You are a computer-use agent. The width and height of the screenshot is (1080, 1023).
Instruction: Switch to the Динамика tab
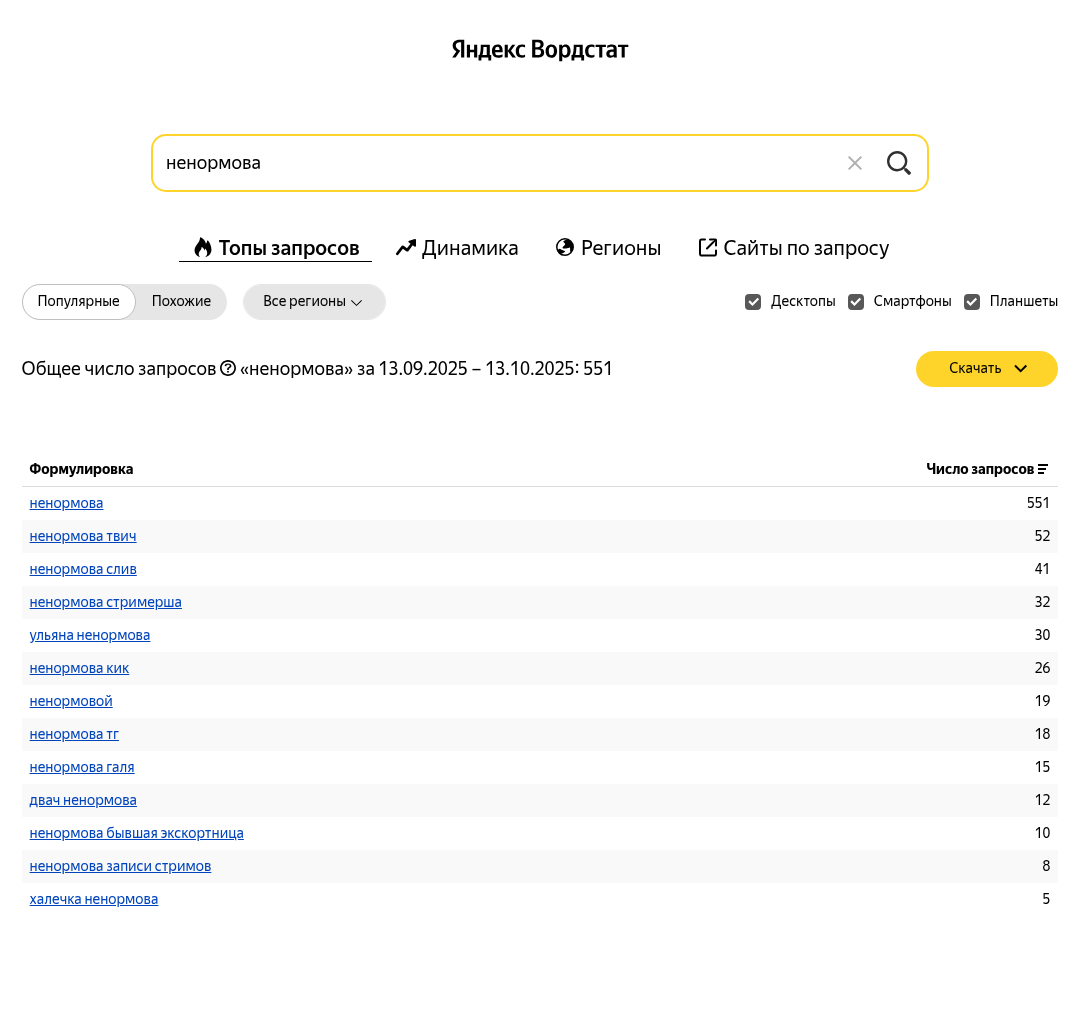457,248
